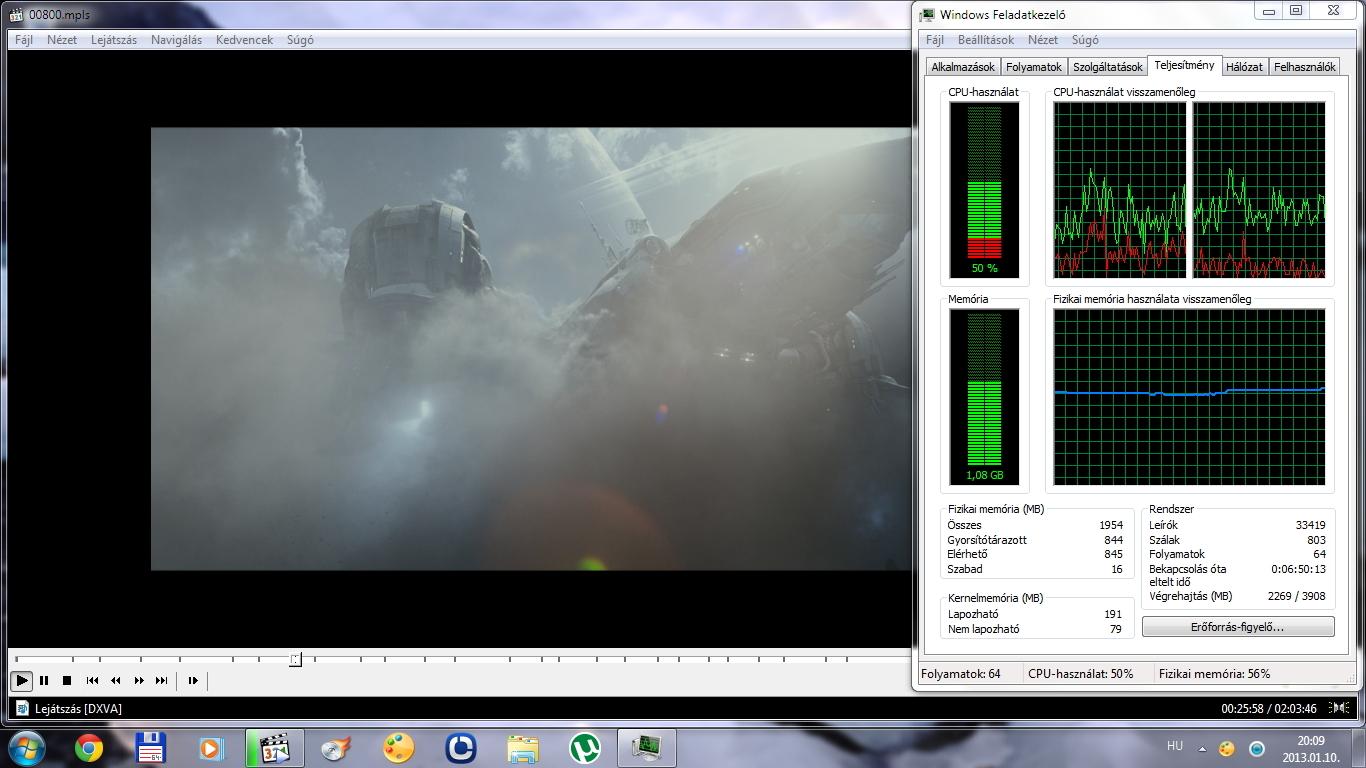
Task: Open the Nézet menu in Feladatkezelő
Action: (1043, 40)
